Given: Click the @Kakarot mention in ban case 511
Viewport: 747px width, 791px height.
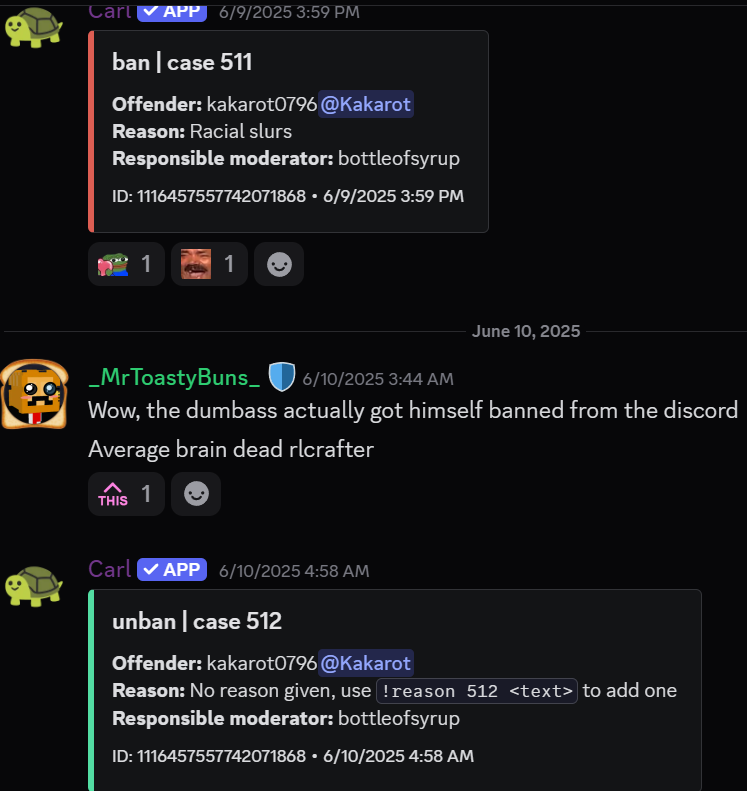Looking at the screenshot, I should pyautogui.click(x=366, y=104).
